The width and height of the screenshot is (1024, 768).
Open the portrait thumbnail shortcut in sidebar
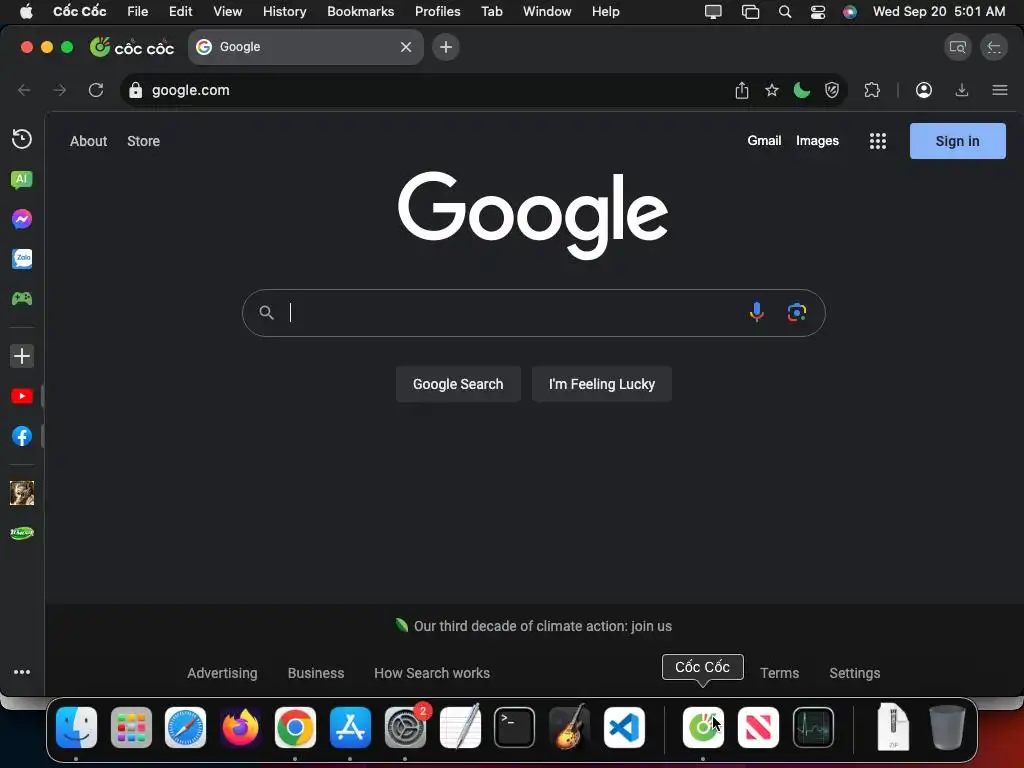tap(22, 493)
